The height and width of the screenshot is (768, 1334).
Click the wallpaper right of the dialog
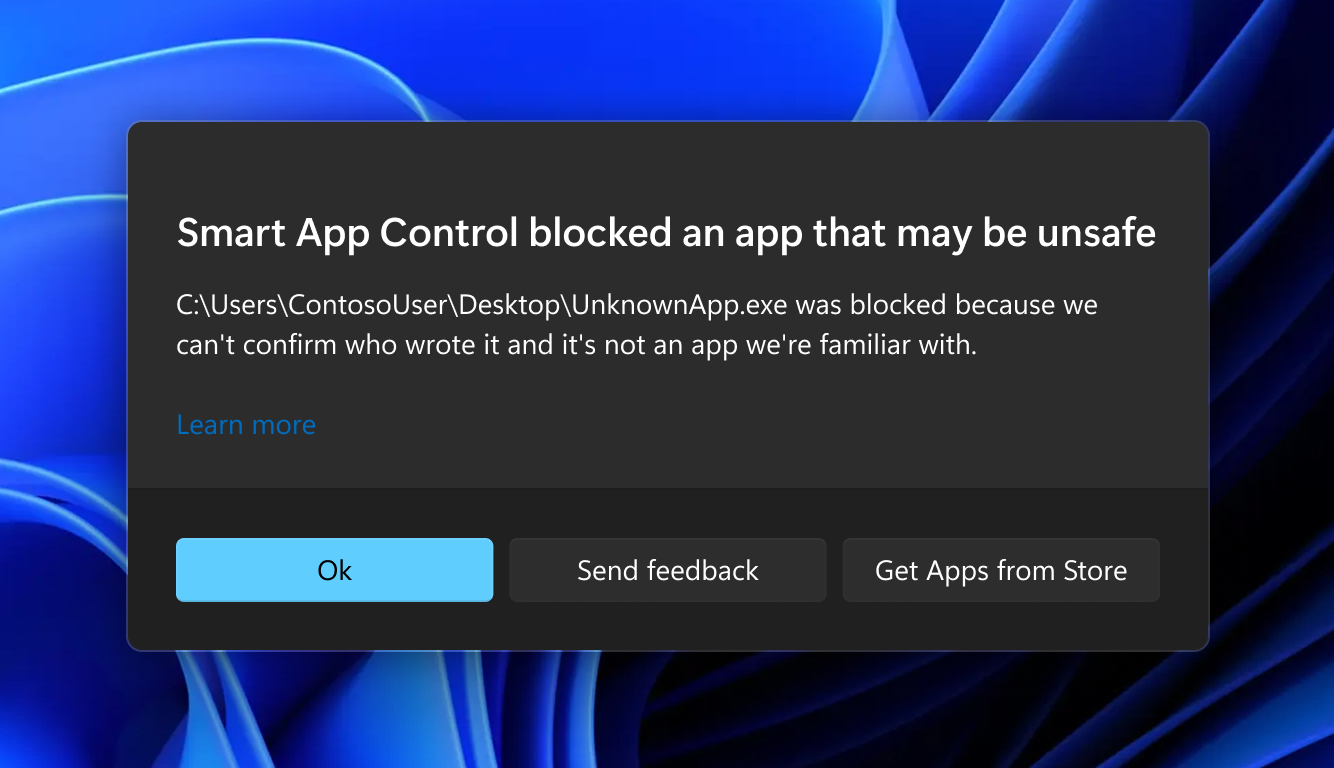(x=1272, y=384)
